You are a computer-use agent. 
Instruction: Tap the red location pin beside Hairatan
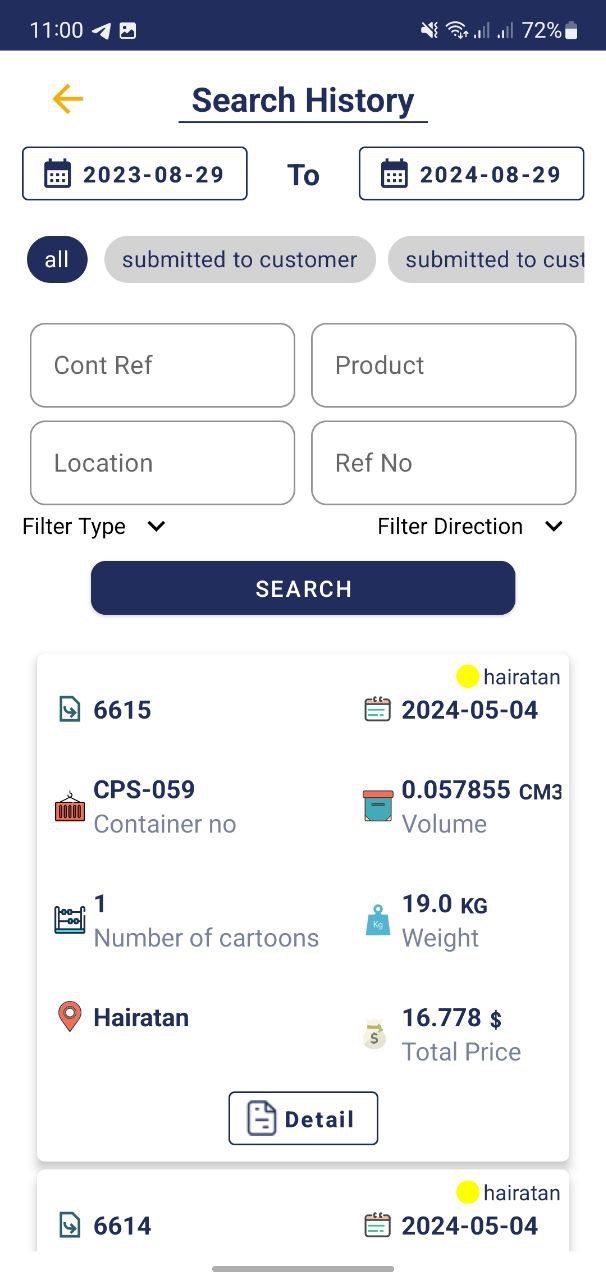point(69,1018)
